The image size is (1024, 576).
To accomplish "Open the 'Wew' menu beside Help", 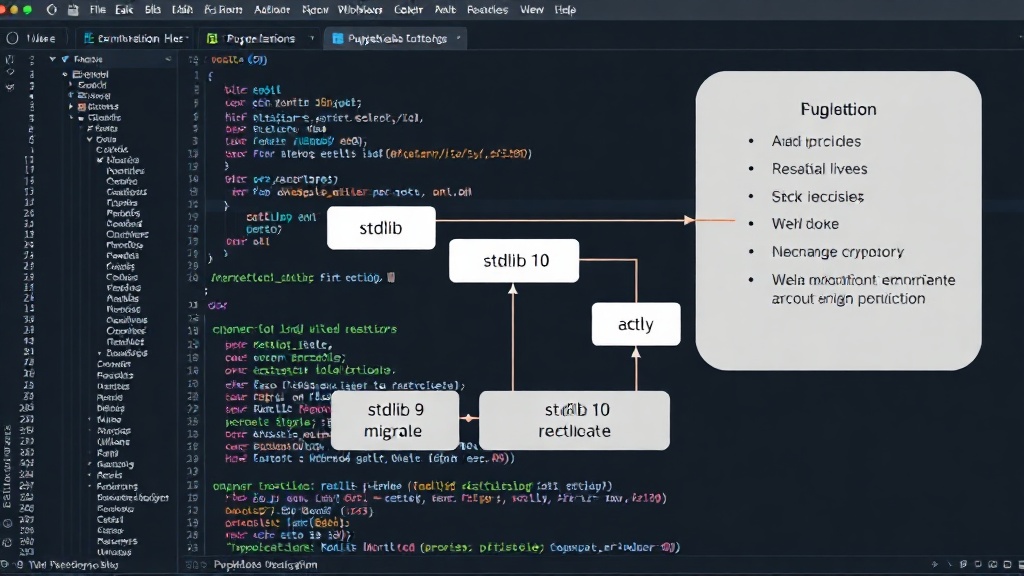I will point(532,10).
